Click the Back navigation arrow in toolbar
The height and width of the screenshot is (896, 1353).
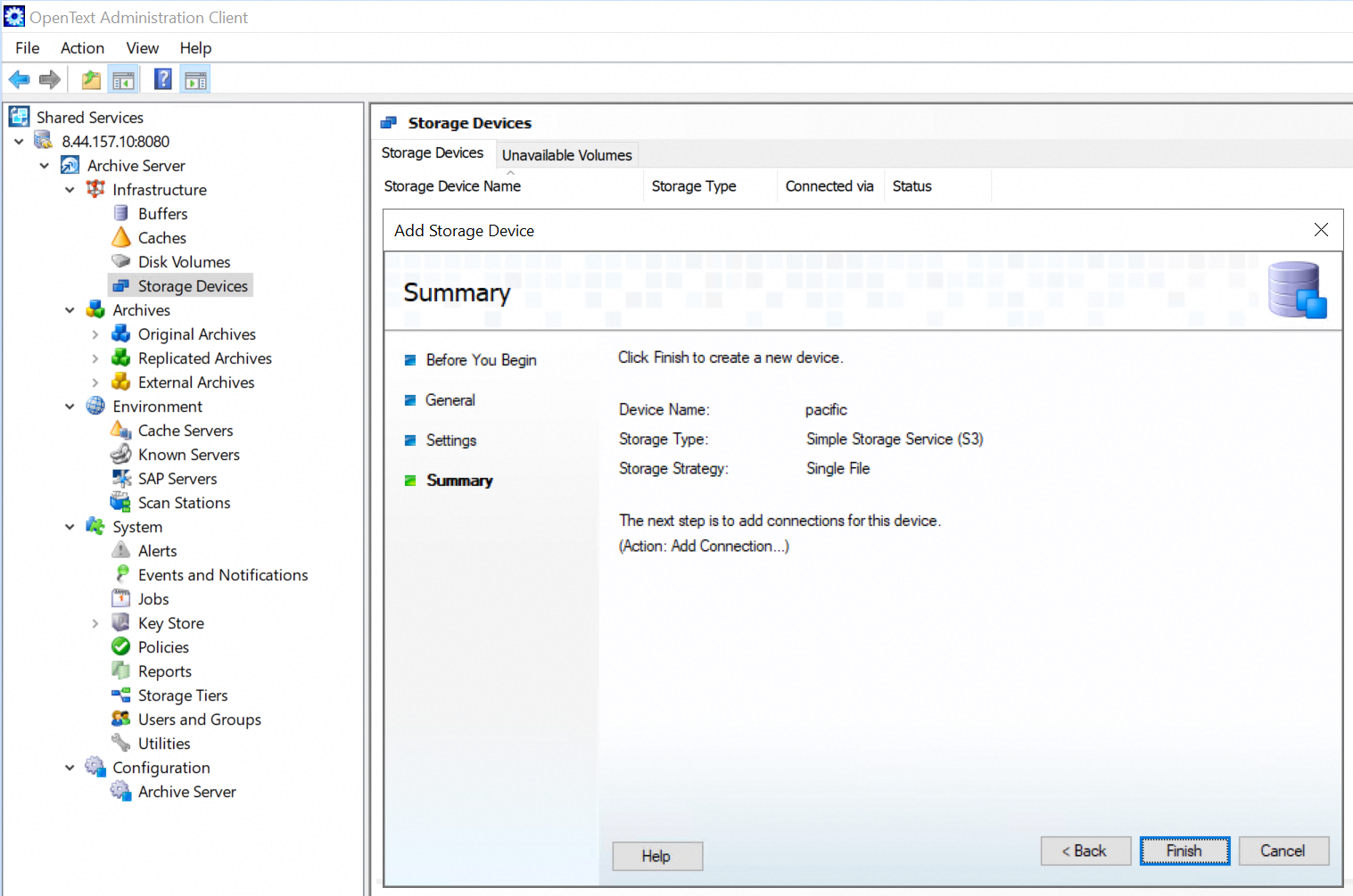click(19, 80)
